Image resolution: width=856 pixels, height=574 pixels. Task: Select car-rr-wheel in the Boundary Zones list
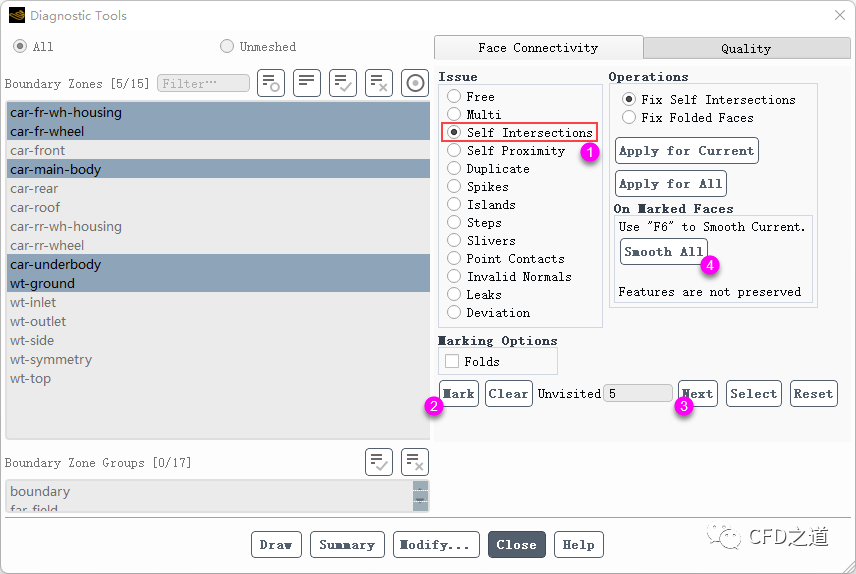47,246
